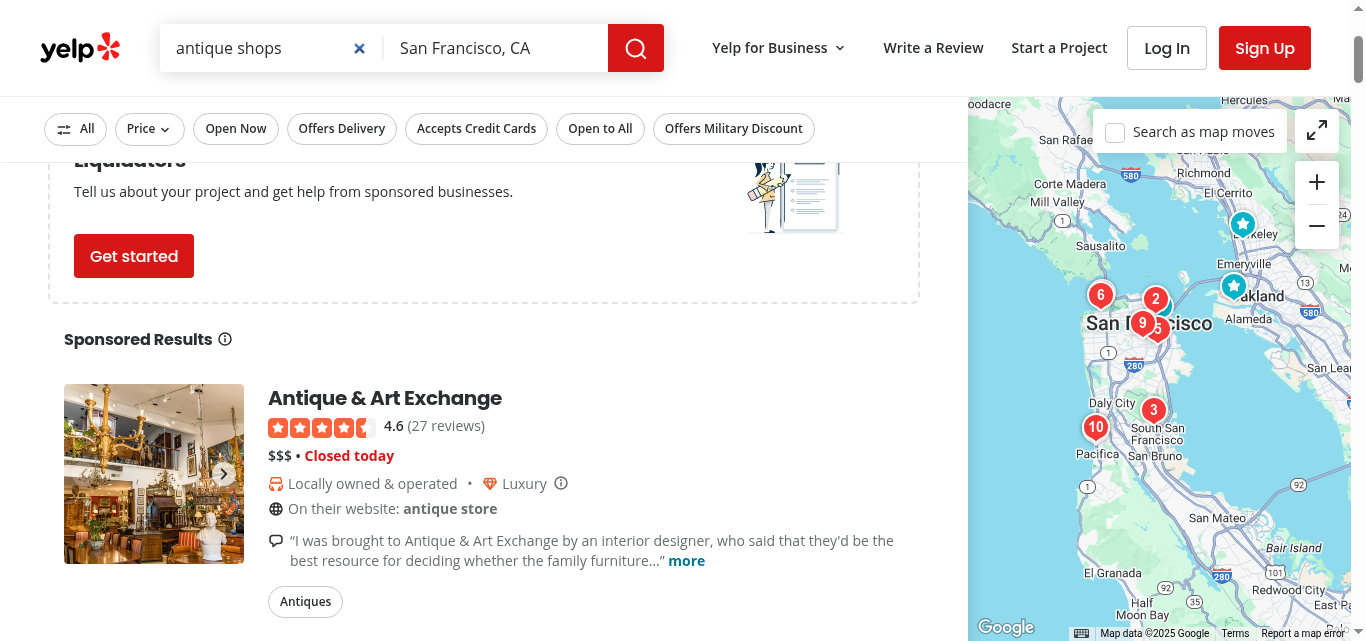Click the 4.6 (27 reviews) text
1366x641 pixels.
click(x=434, y=426)
